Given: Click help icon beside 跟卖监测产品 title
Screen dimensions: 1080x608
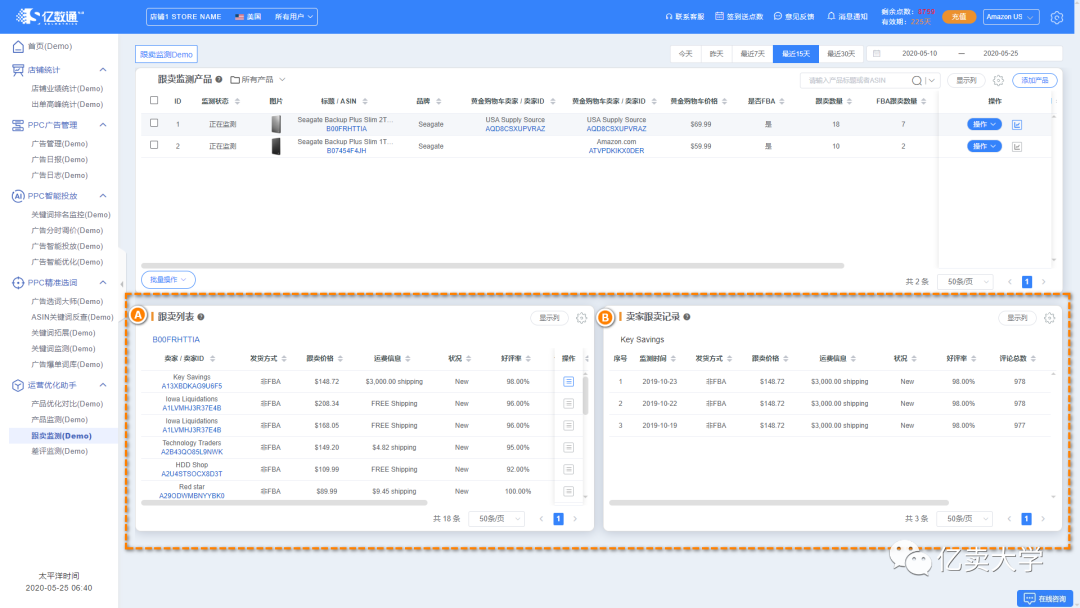Looking at the screenshot, I should point(219,79).
